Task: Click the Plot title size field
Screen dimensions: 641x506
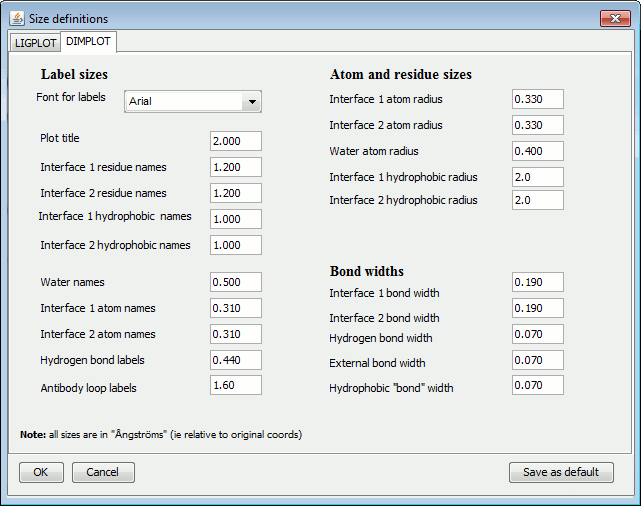Action: coord(236,141)
